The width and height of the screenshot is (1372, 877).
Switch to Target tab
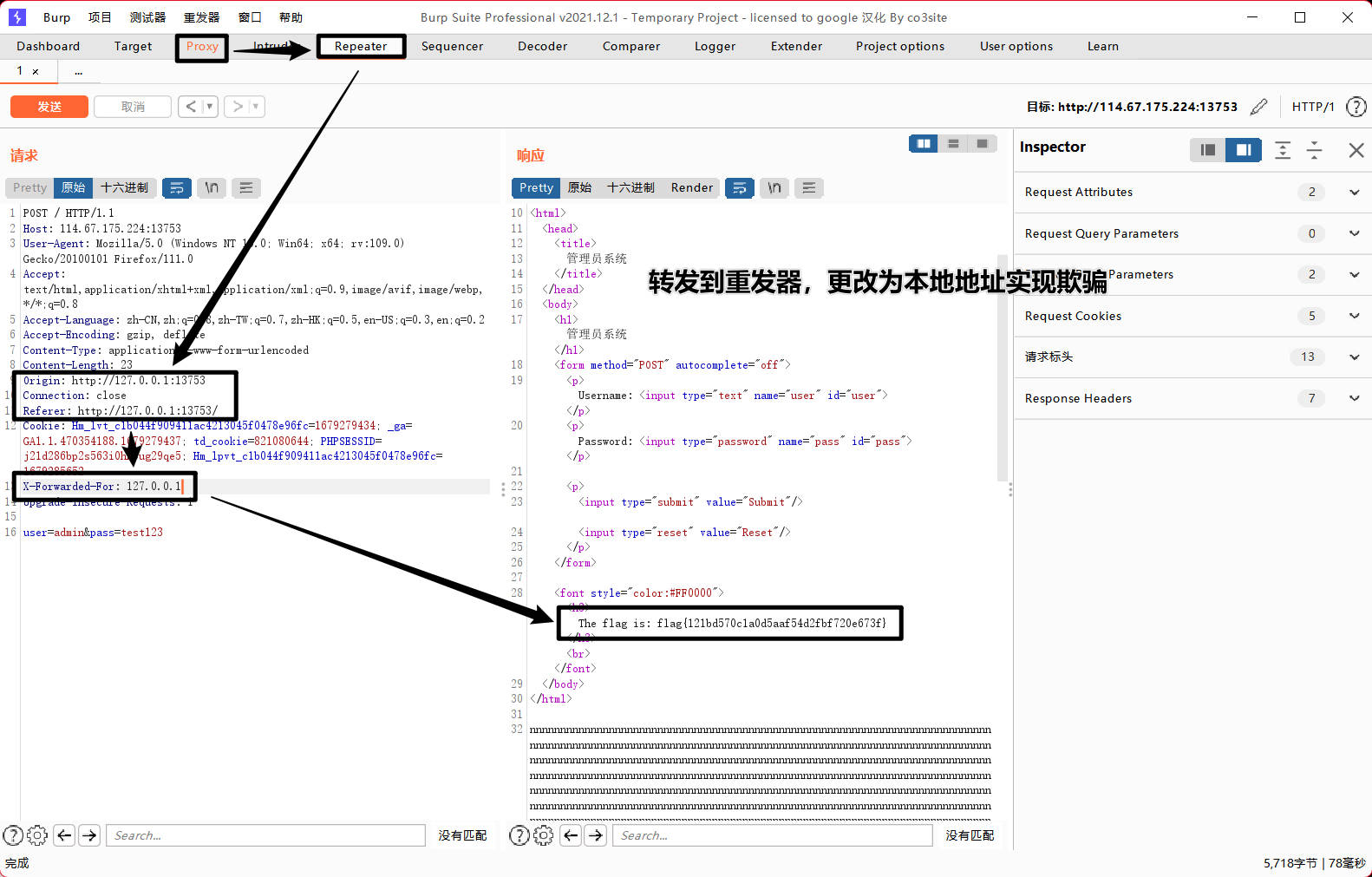coord(133,46)
